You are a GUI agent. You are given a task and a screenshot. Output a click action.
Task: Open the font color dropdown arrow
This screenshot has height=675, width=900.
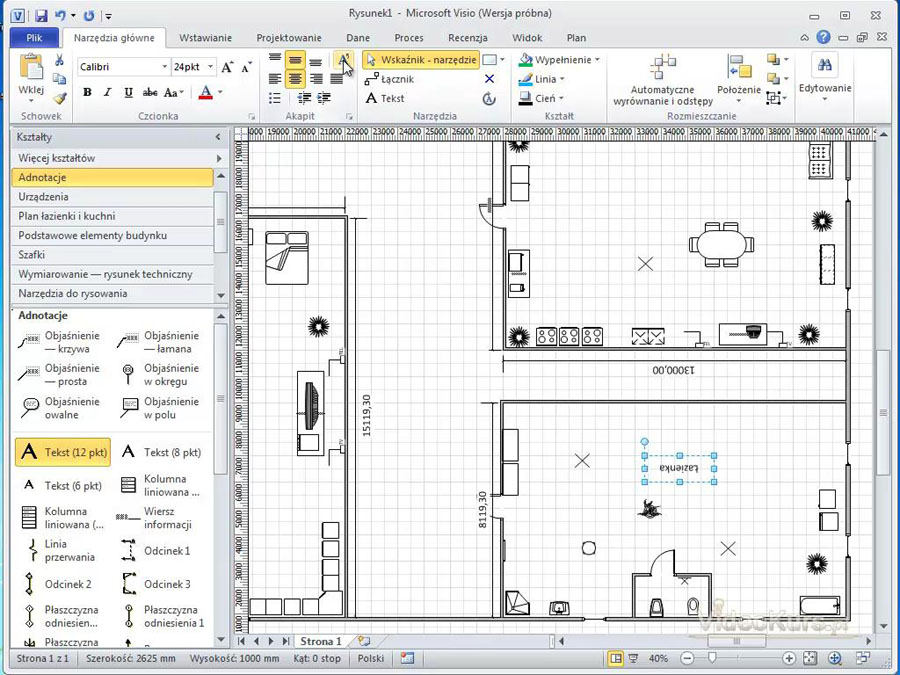[220, 92]
